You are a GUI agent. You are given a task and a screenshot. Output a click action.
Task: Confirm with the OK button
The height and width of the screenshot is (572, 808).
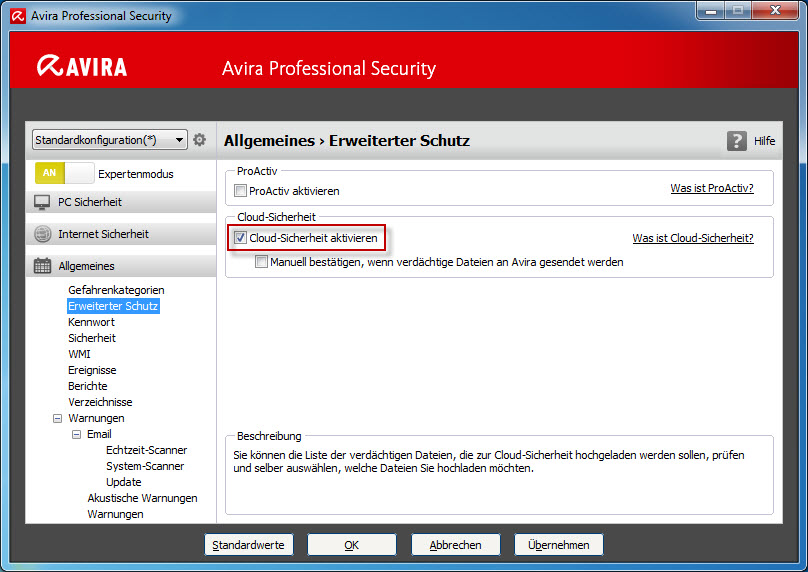click(x=351, y=545)
